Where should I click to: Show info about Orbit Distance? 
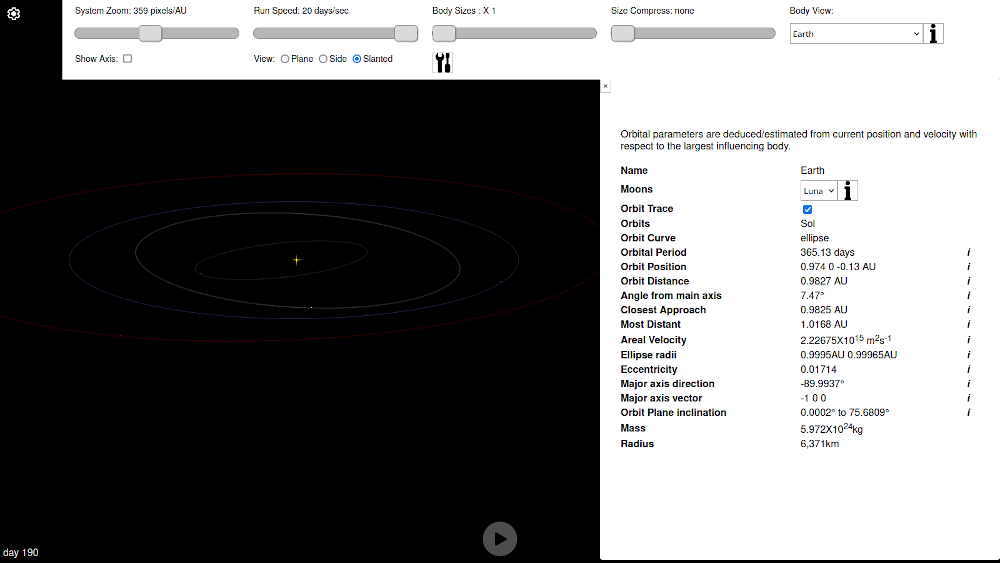point(968,281)
